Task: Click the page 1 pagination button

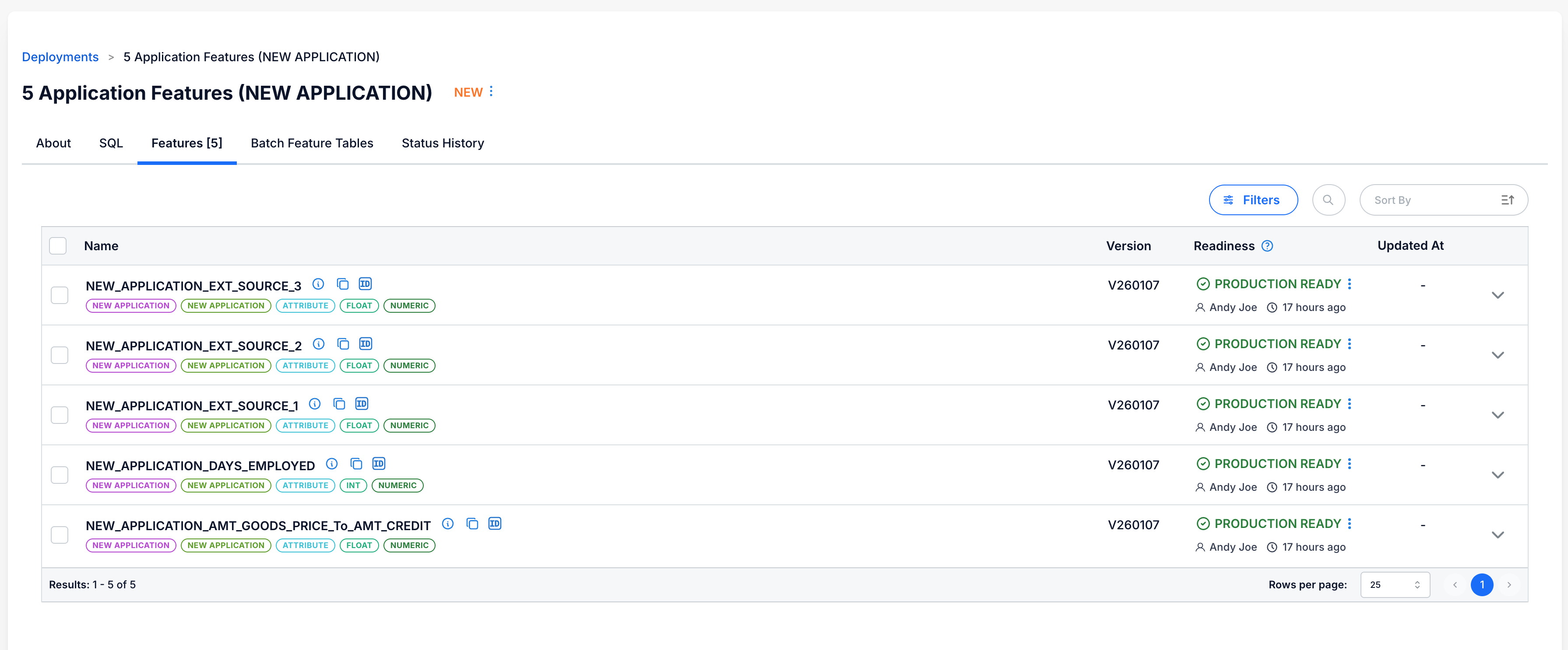Action: tap(1482, 584)
